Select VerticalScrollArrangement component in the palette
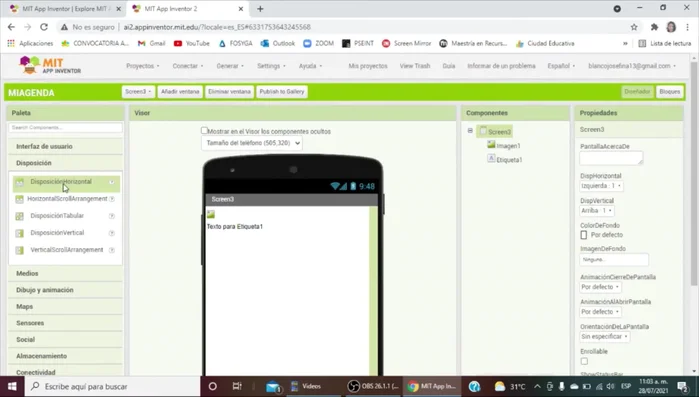This screenshot has height=397, width=699. click(66, 250)
